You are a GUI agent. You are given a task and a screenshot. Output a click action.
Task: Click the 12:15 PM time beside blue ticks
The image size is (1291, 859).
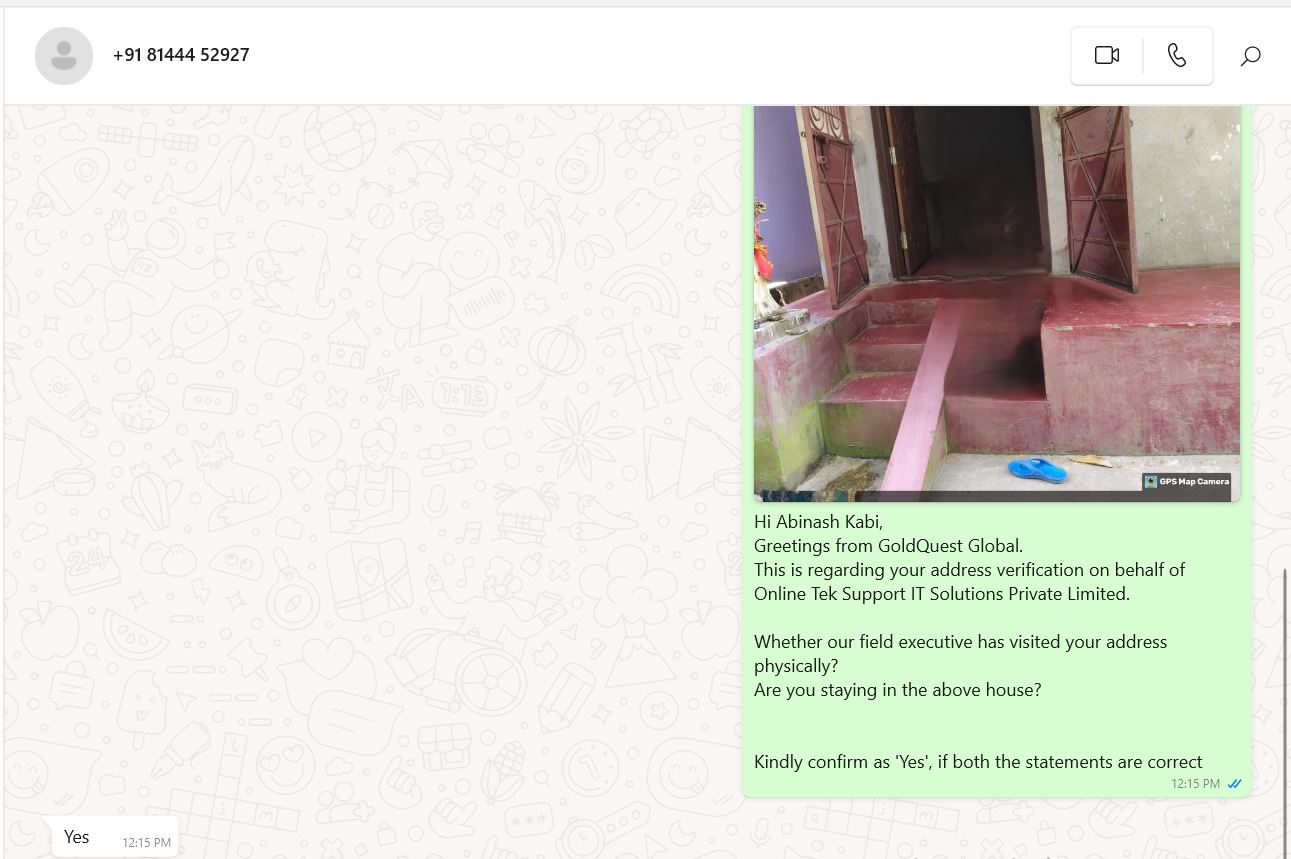click(1195, 784)
